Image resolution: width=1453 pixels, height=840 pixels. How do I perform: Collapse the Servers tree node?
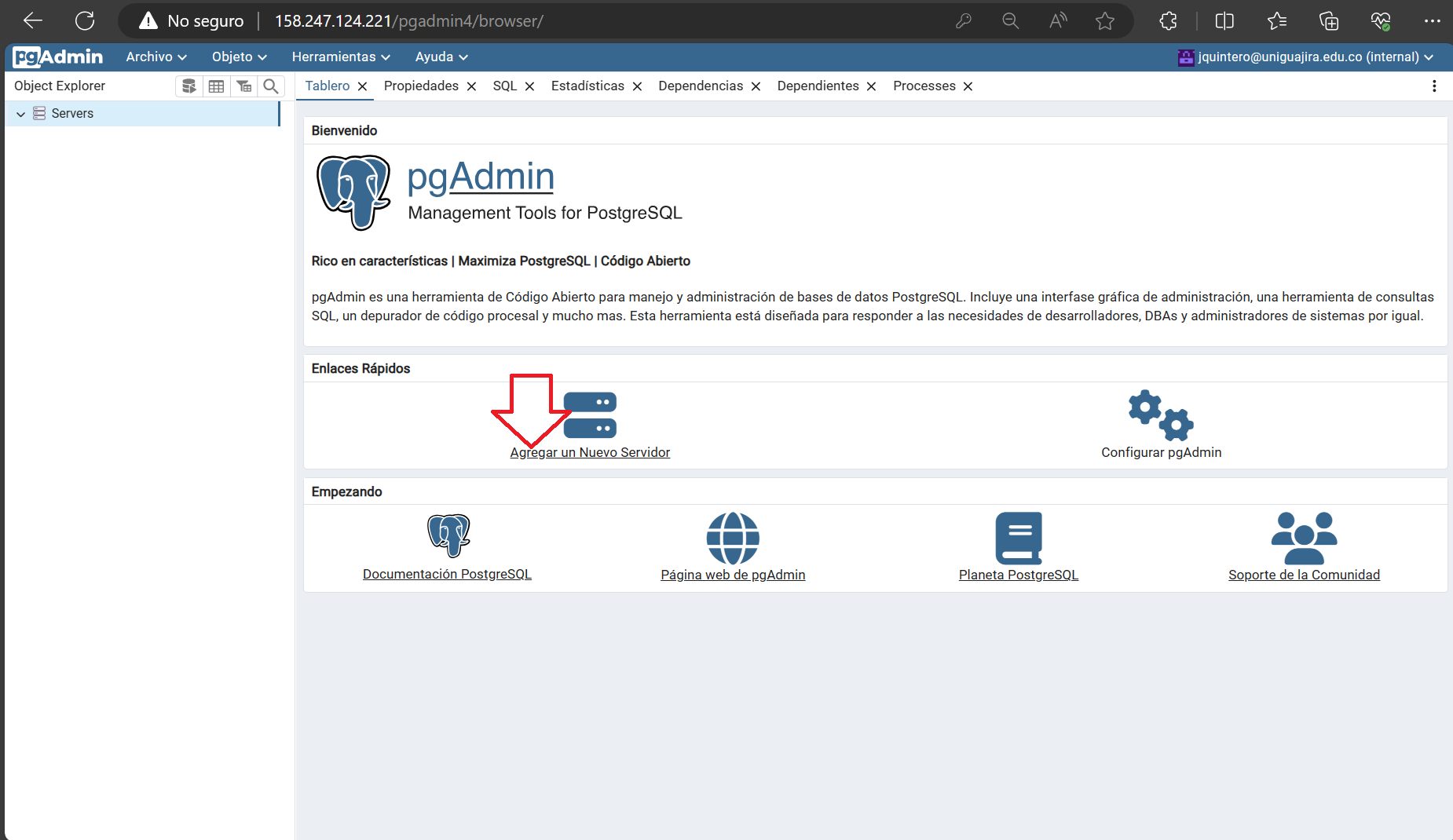[20, 114]
